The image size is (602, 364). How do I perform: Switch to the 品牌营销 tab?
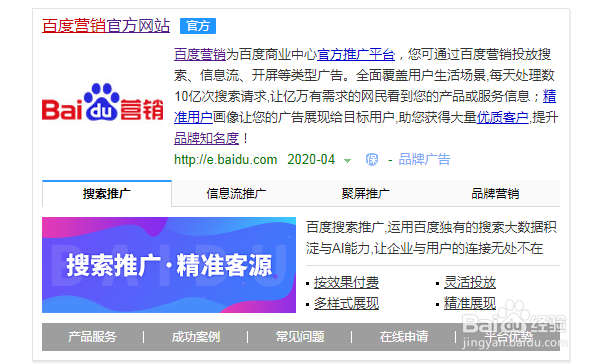[495, 194]
